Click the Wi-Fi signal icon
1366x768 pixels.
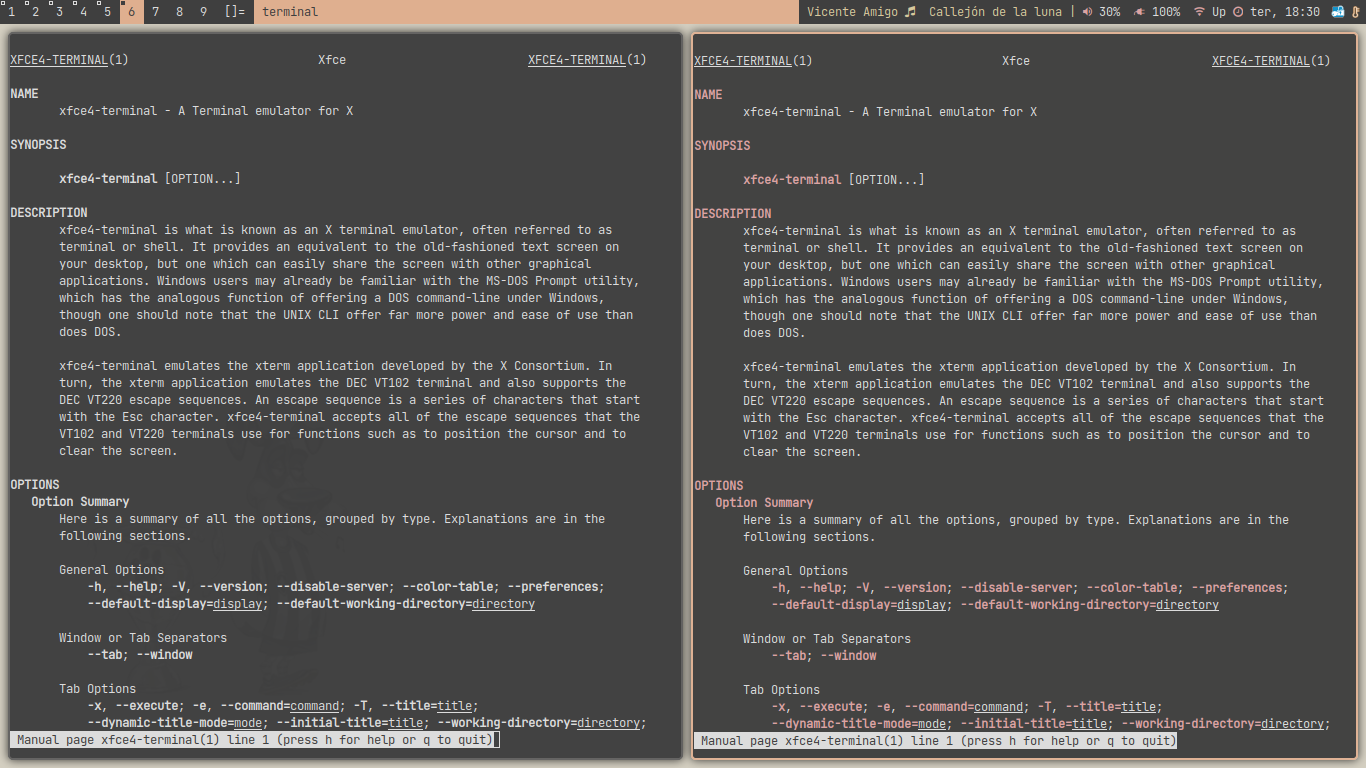tap(1199, 12)
